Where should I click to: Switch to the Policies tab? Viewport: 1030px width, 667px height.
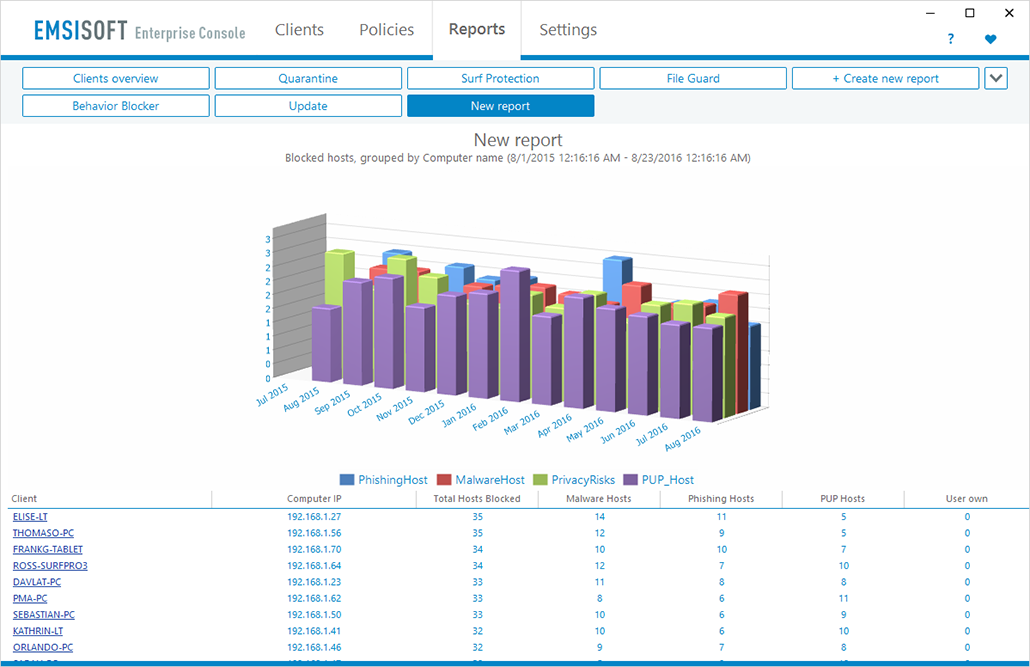click(387, 30)
